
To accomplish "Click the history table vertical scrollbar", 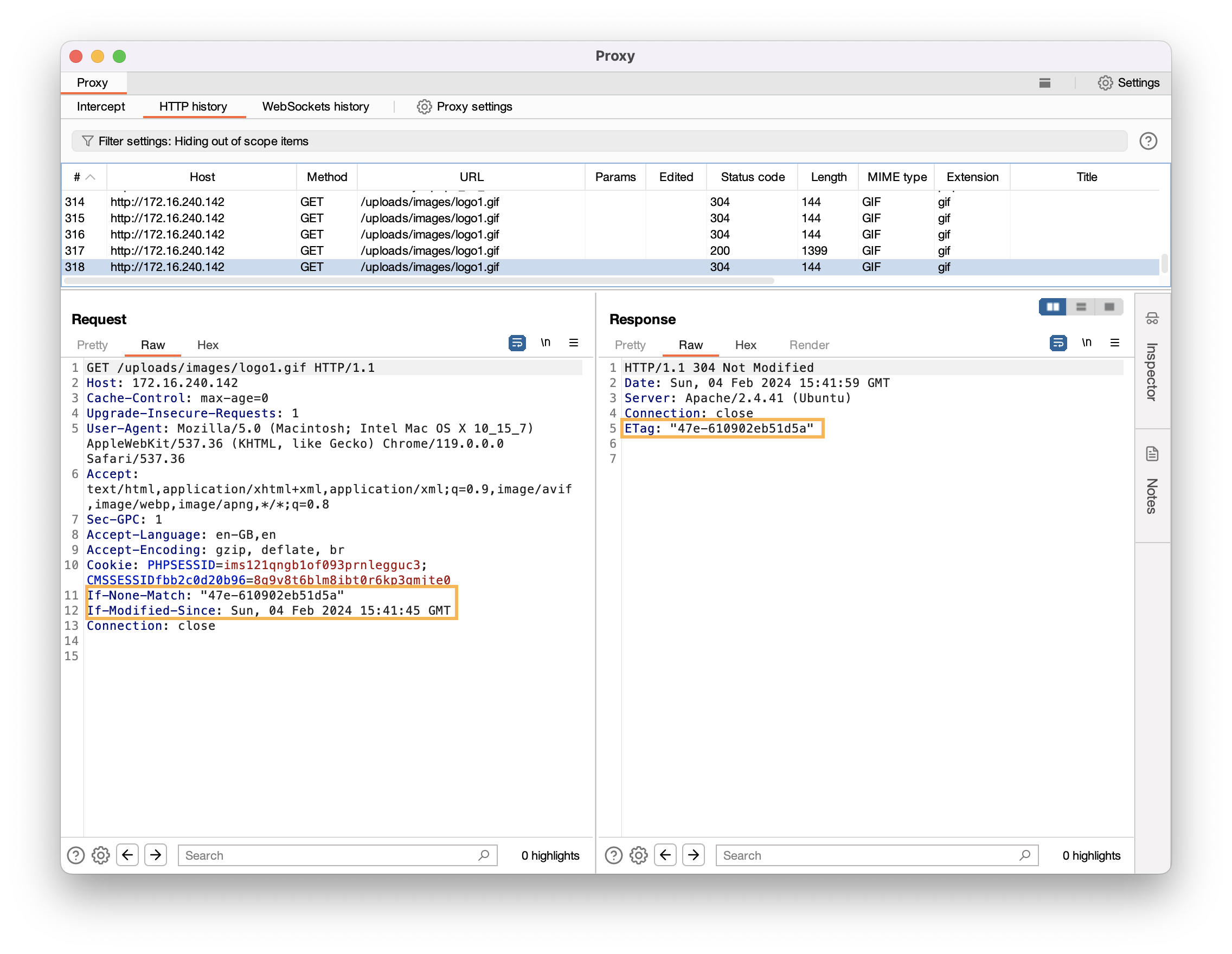I will coord(1164,263).
